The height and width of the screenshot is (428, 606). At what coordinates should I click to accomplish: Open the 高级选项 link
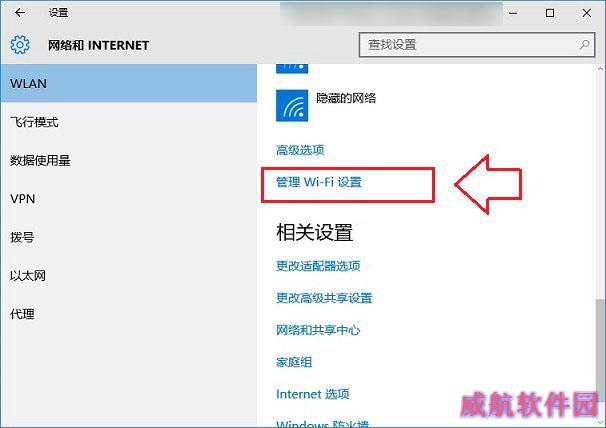[300, 150]
